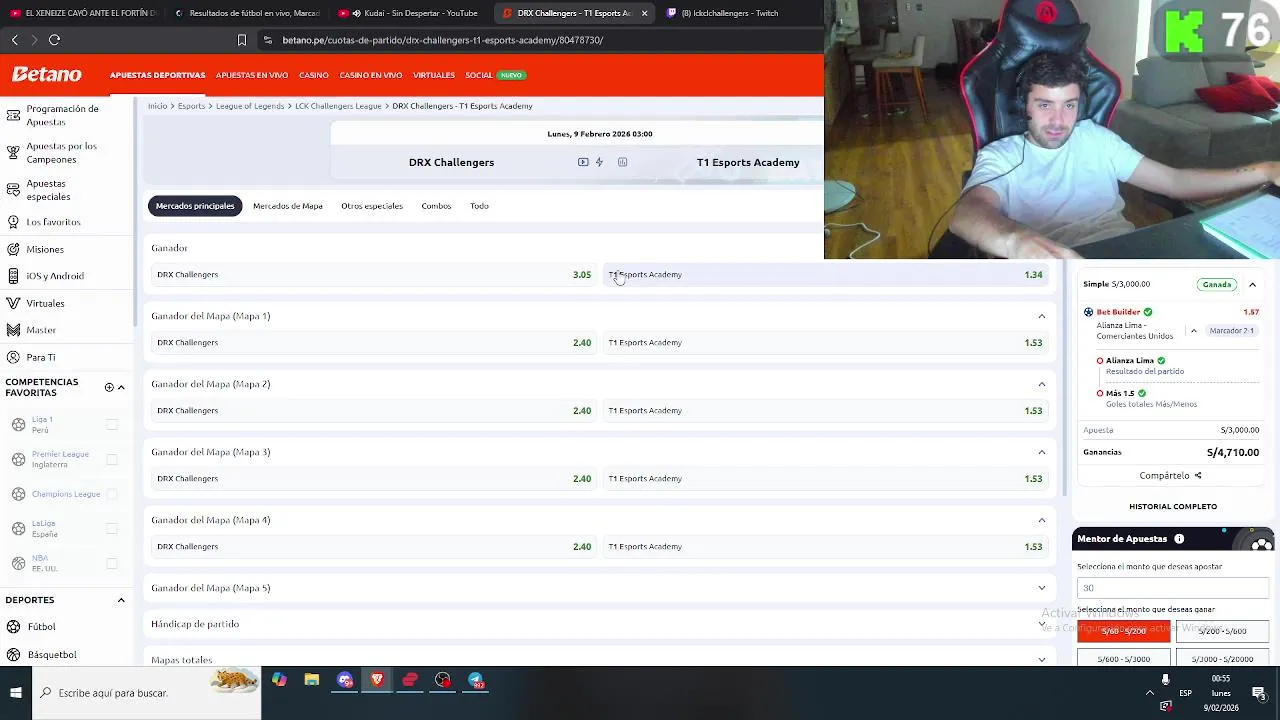The image size is (1280, 720).
Task: Select S/60 - S/200 win amount
Action: pyautogui.click(x=1123, y=631)
